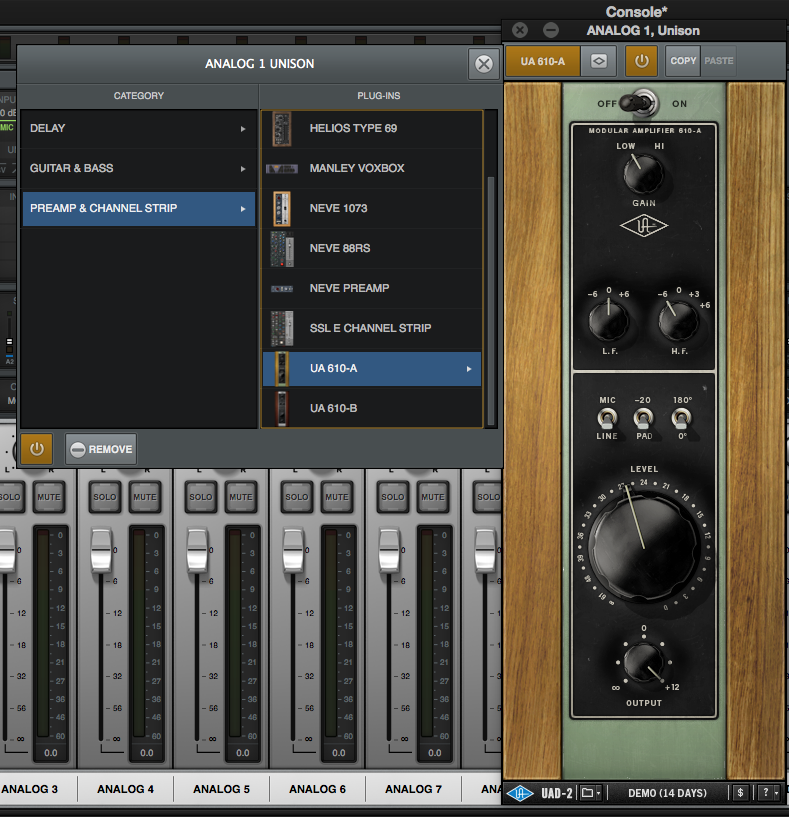
Task: Mute the ANALOG 6 channel
Action: click(x=337, y=497)
